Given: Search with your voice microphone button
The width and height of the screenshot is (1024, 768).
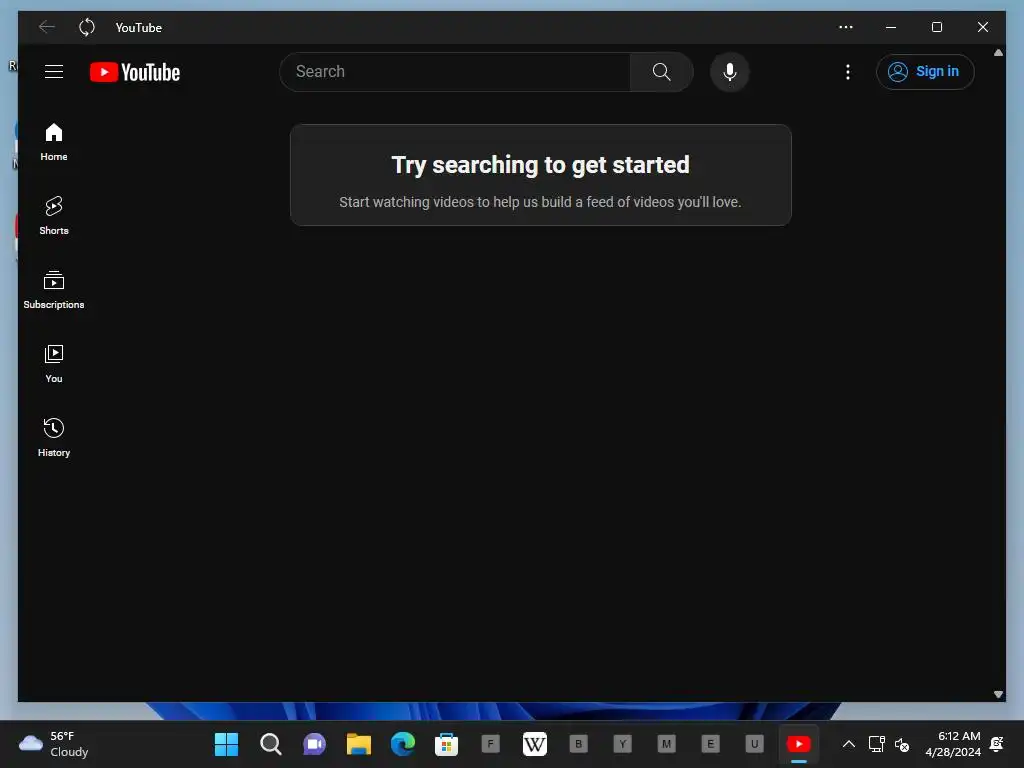Looking at the screenshot, I should pos(729,72).
